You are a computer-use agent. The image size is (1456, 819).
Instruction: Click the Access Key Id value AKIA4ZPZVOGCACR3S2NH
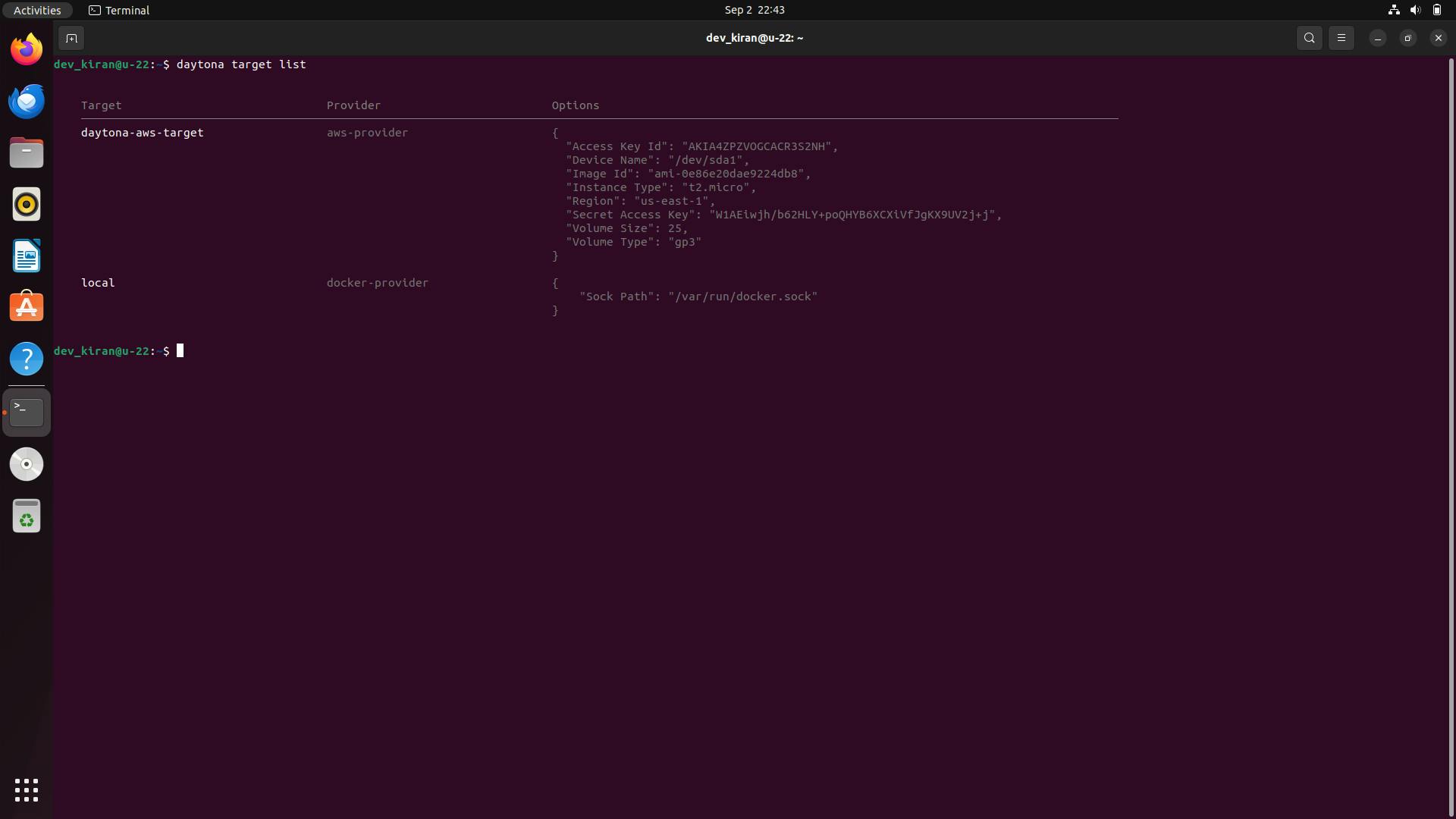[757, 146]
